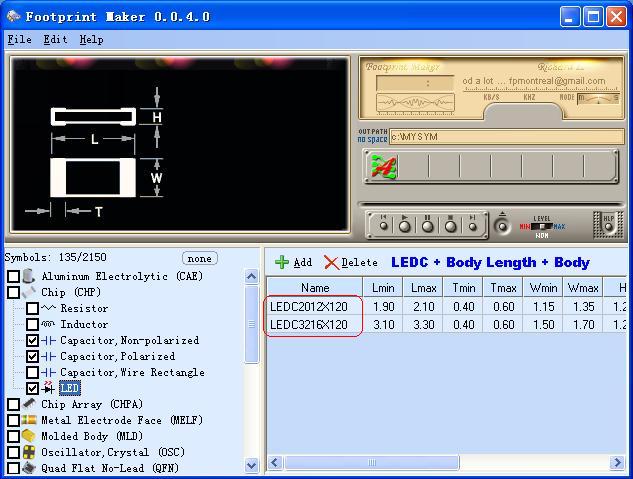Uncheck Capacitor, Non-polarized

click(x=33, y=341)
